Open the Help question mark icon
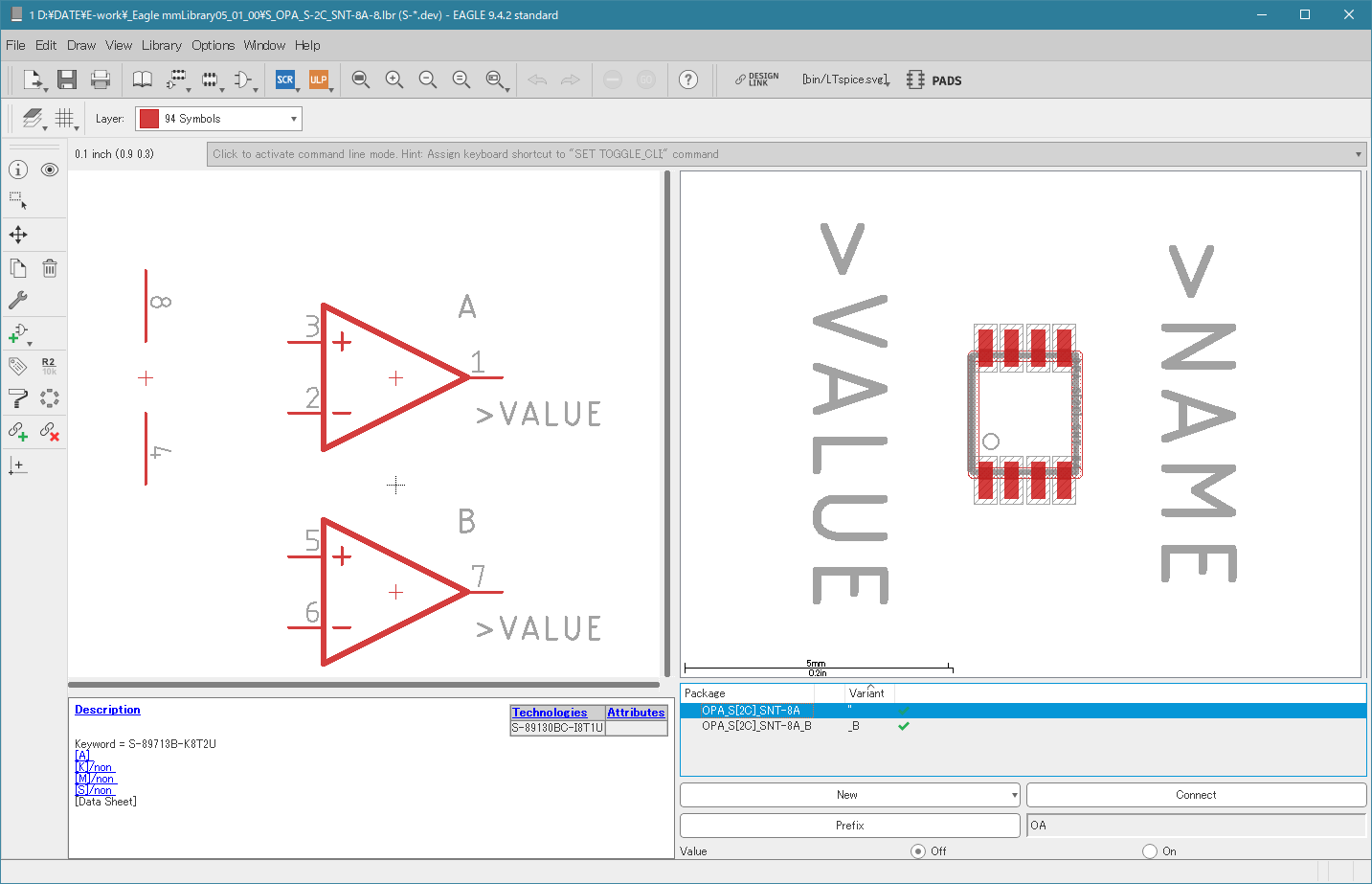 tap(688, 79)
